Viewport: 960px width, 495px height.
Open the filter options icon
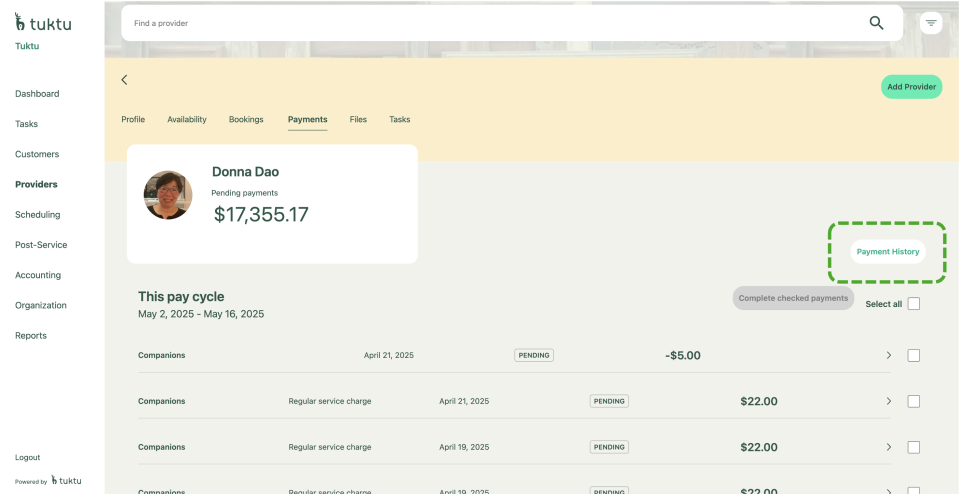tap(931, 23)
